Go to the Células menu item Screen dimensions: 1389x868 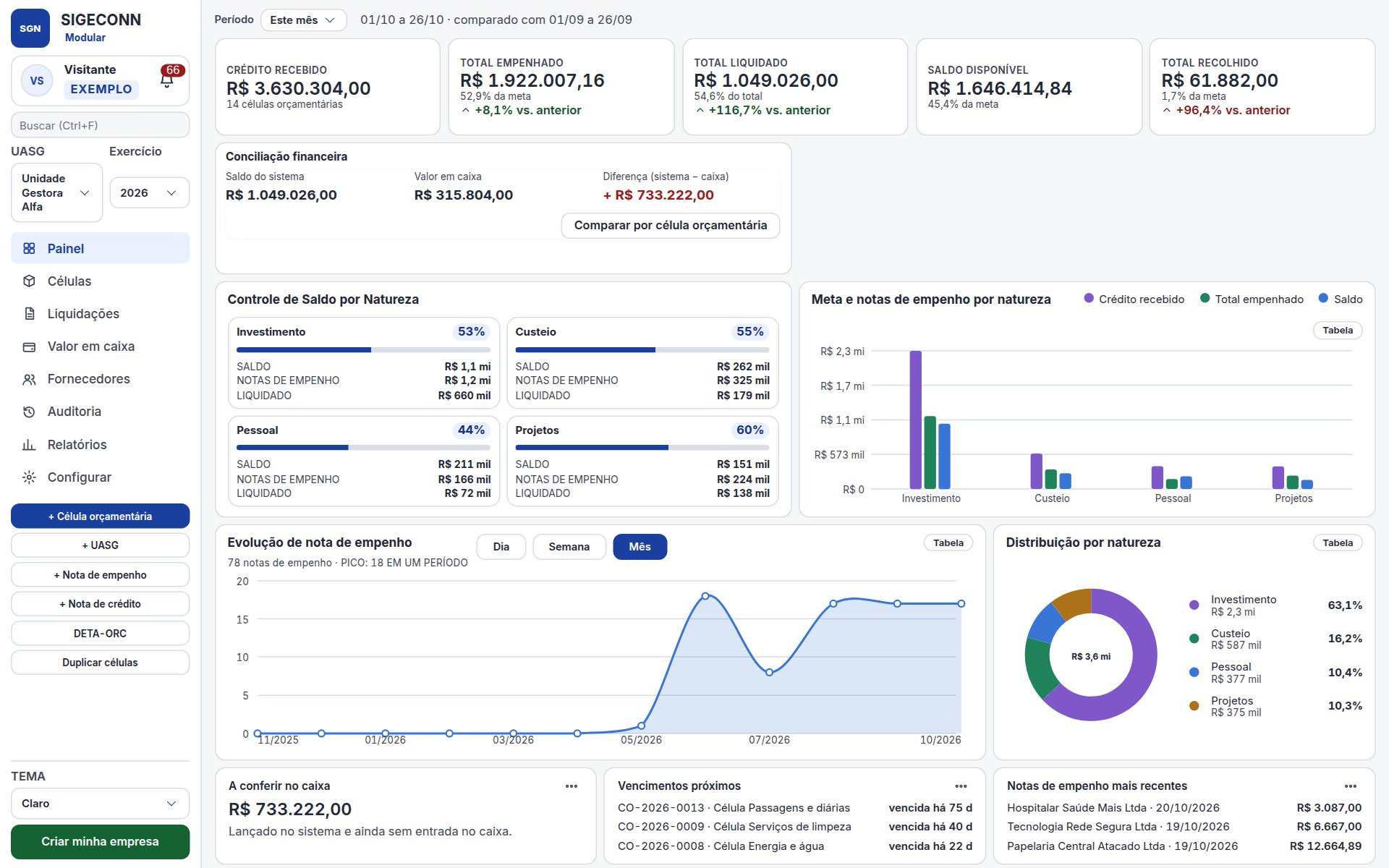coord(100,281)
